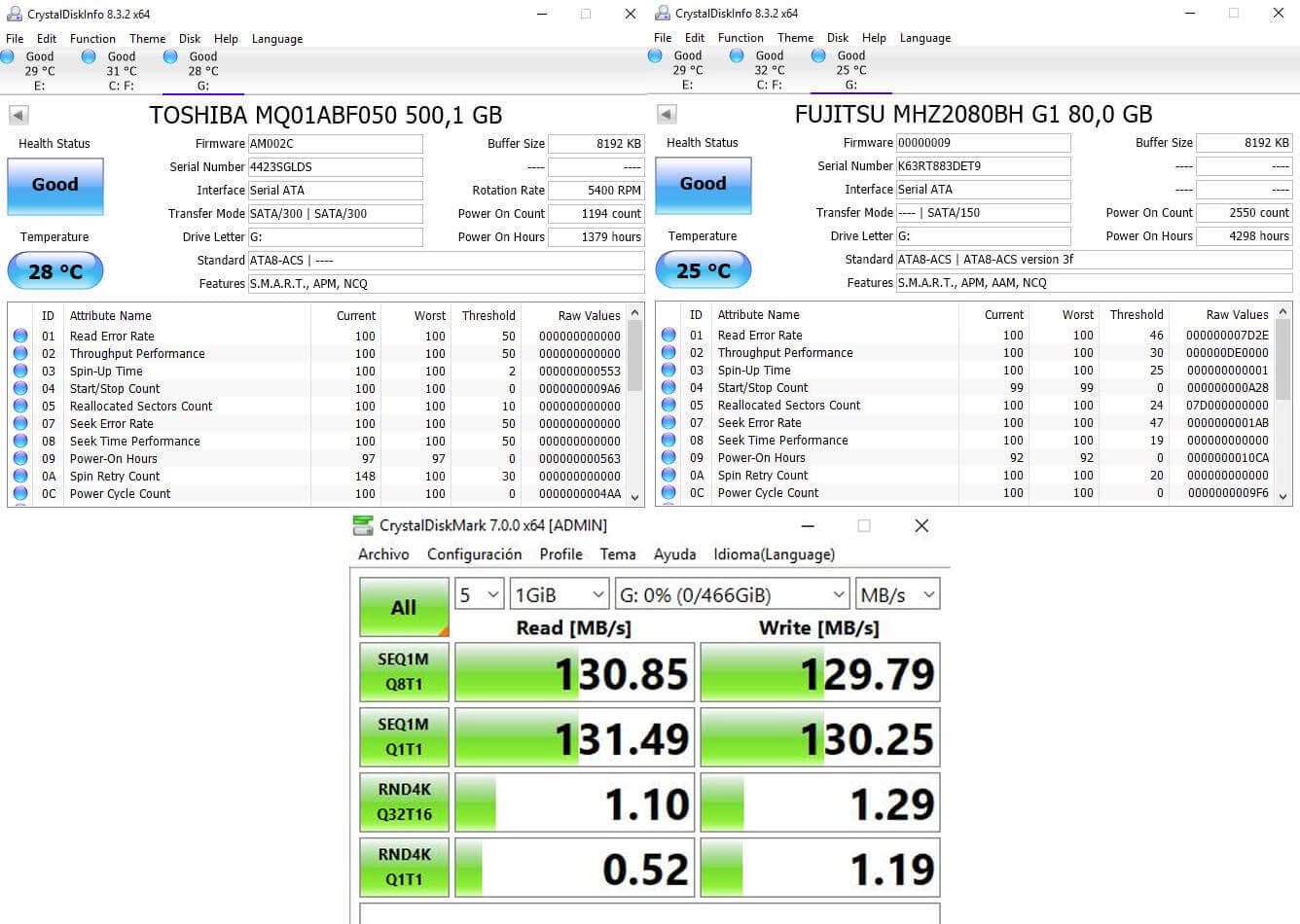
Task: Click TOSHIBA Serial Number field 4423SGLDS
Action: pos(336,167)
